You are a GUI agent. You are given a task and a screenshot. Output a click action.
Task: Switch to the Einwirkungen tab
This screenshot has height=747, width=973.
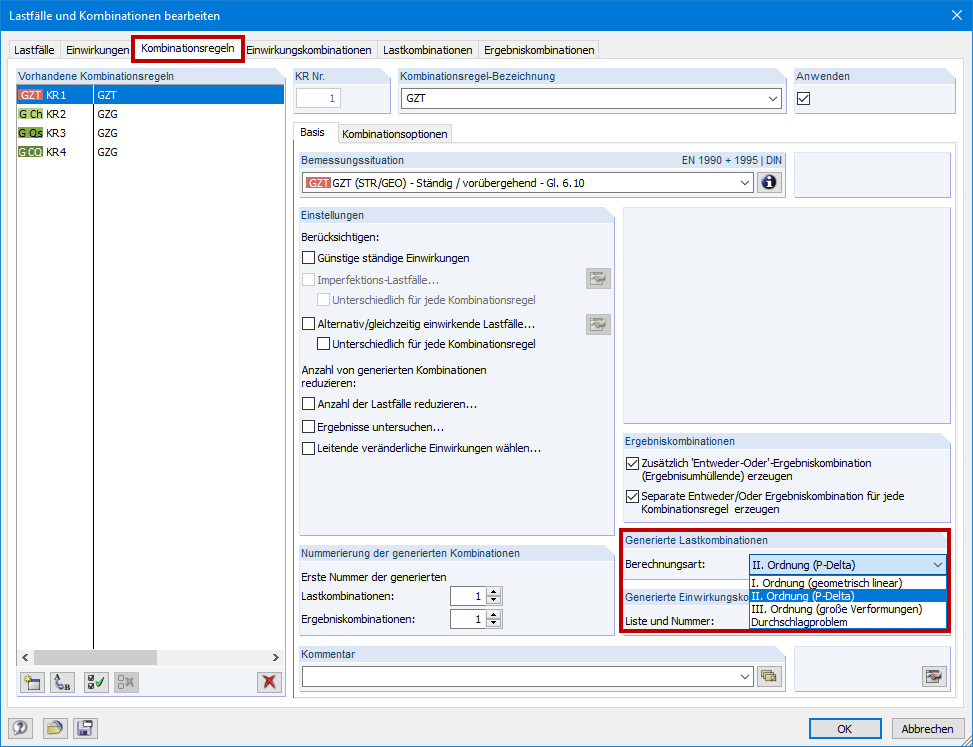point(97,50)
